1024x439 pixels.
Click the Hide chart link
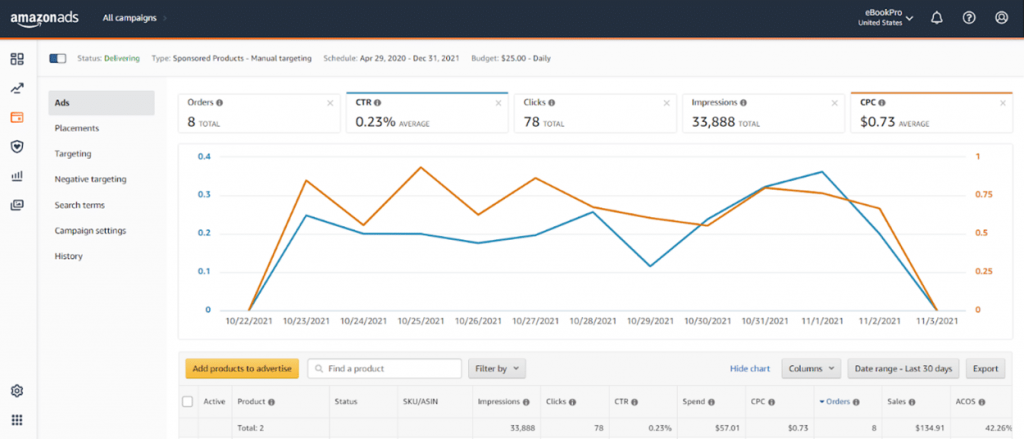coord(750,368)
